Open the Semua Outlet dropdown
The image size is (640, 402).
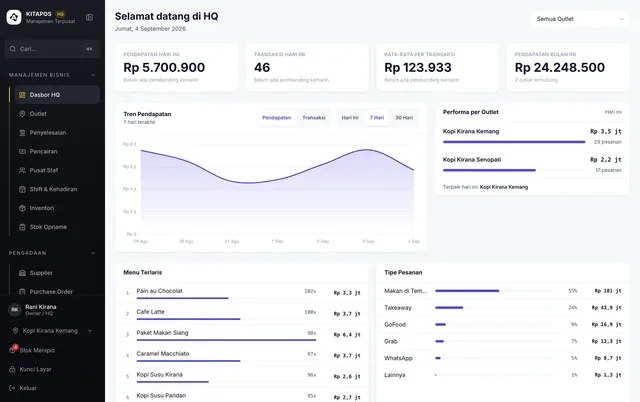(x=580, y=19)
